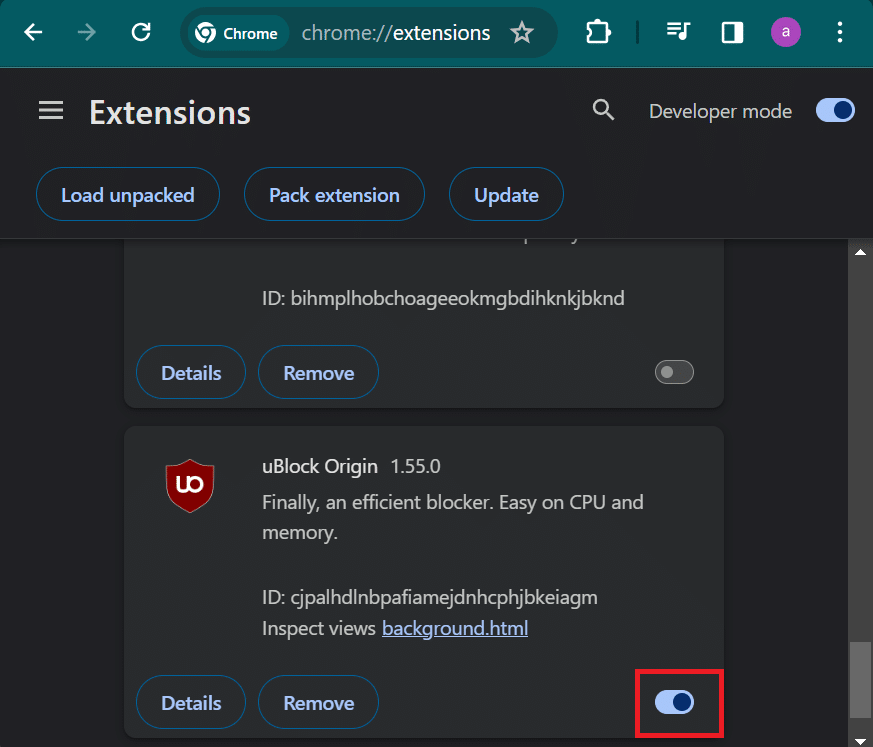Turn off Developer mode switch
873x747 pixels.
pos(835,110)
